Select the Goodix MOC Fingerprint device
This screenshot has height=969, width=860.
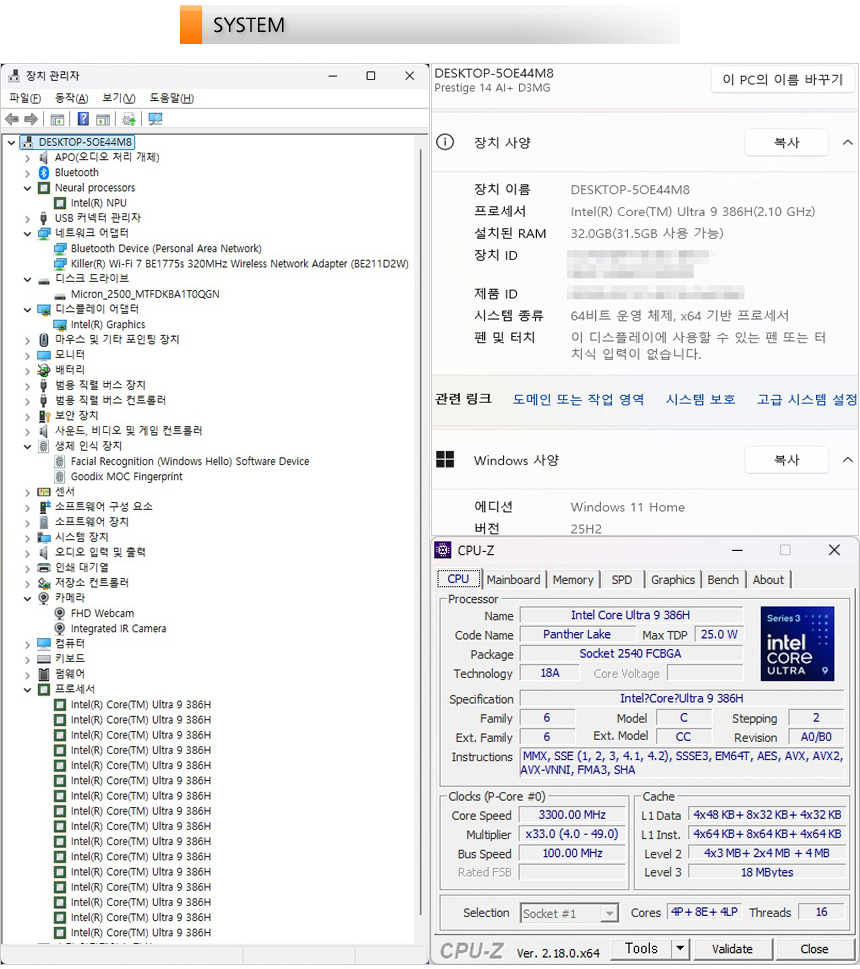click(x=126, y=477)
